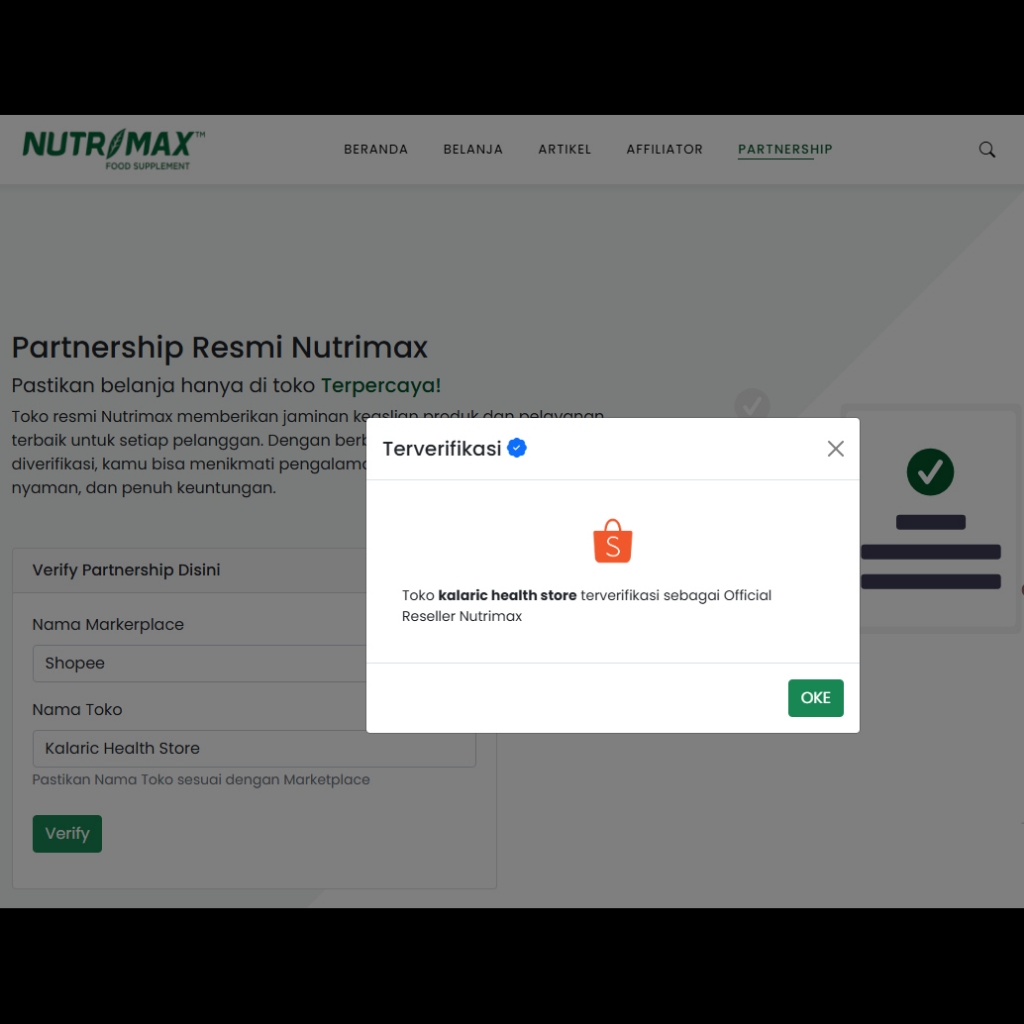This screenshot has height=1024, width=1024.
Task: Click the 'kalaric health store' bold text
Action: point(507,595)
